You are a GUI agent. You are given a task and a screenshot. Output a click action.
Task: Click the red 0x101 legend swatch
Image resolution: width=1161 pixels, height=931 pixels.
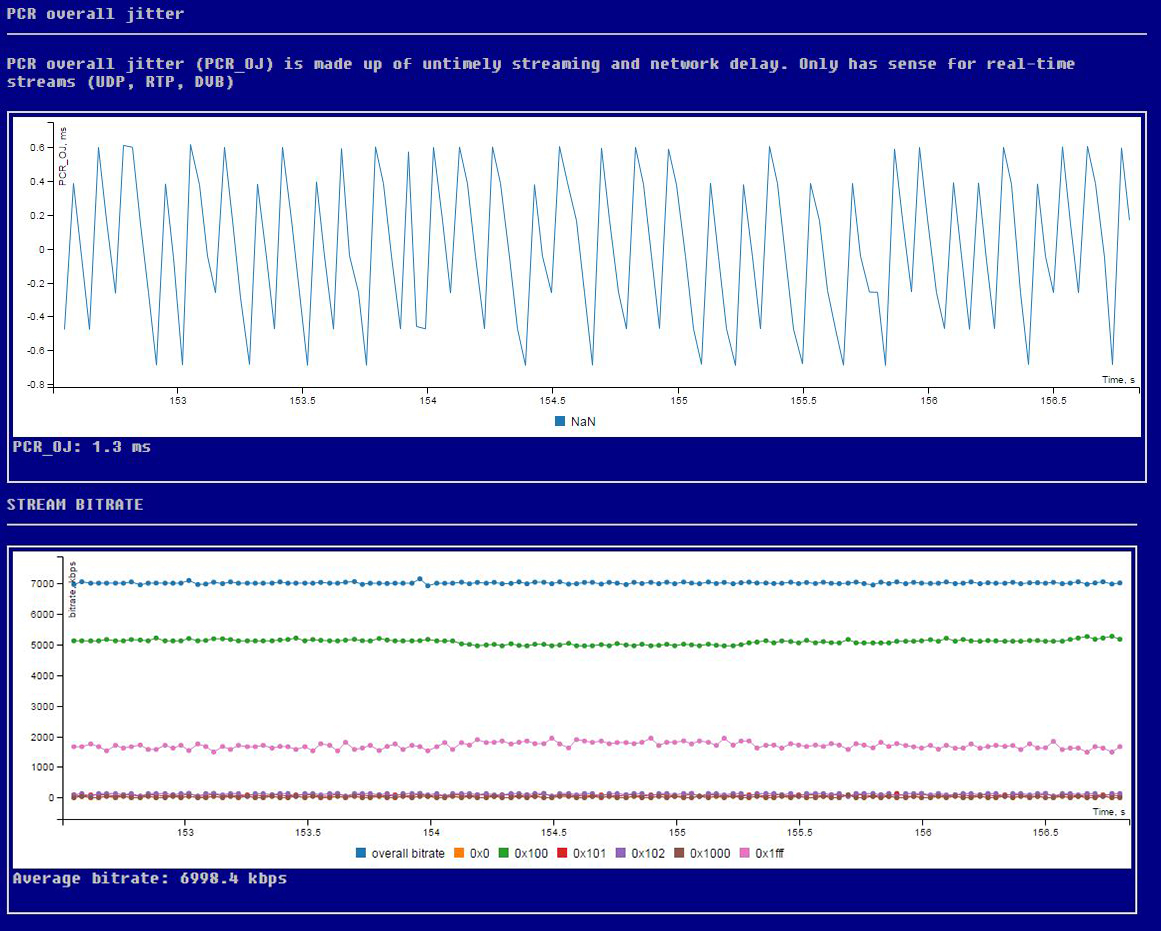click(x=562, y=853)
